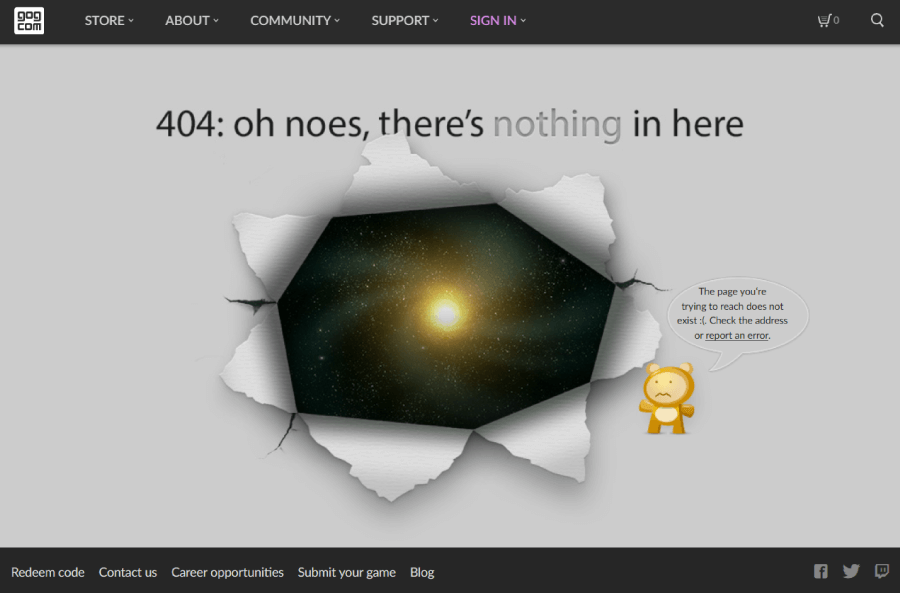900x593 pixels.
Task: Visit the Blog link in footer
Action: pyautogui.click(x=422, y=572)
